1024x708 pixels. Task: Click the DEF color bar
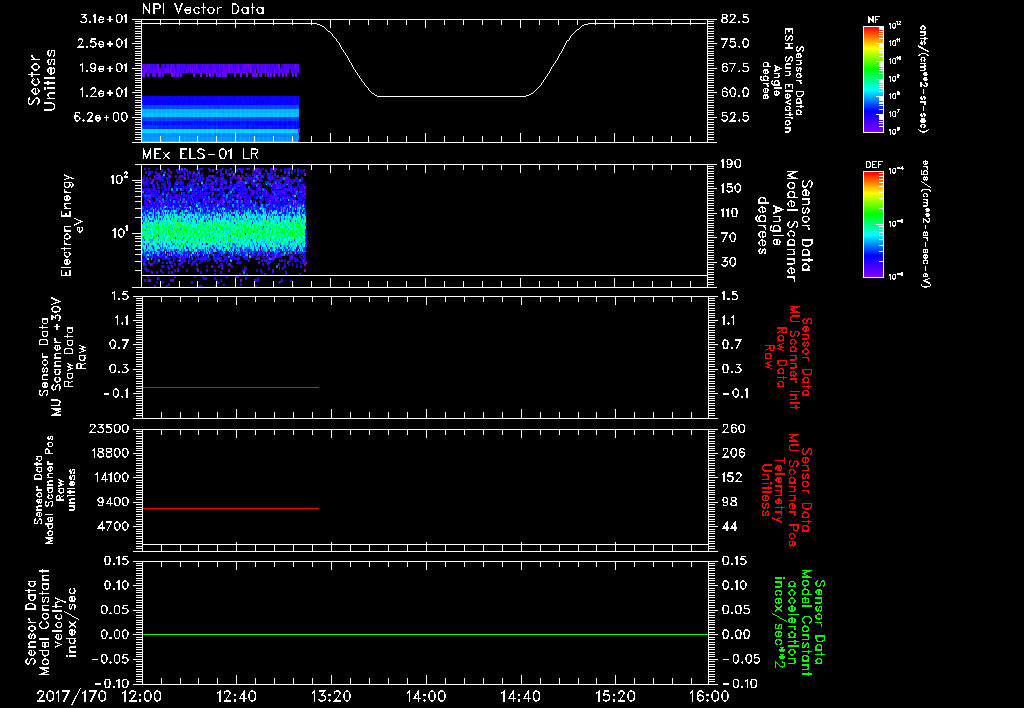click(874, 224)
